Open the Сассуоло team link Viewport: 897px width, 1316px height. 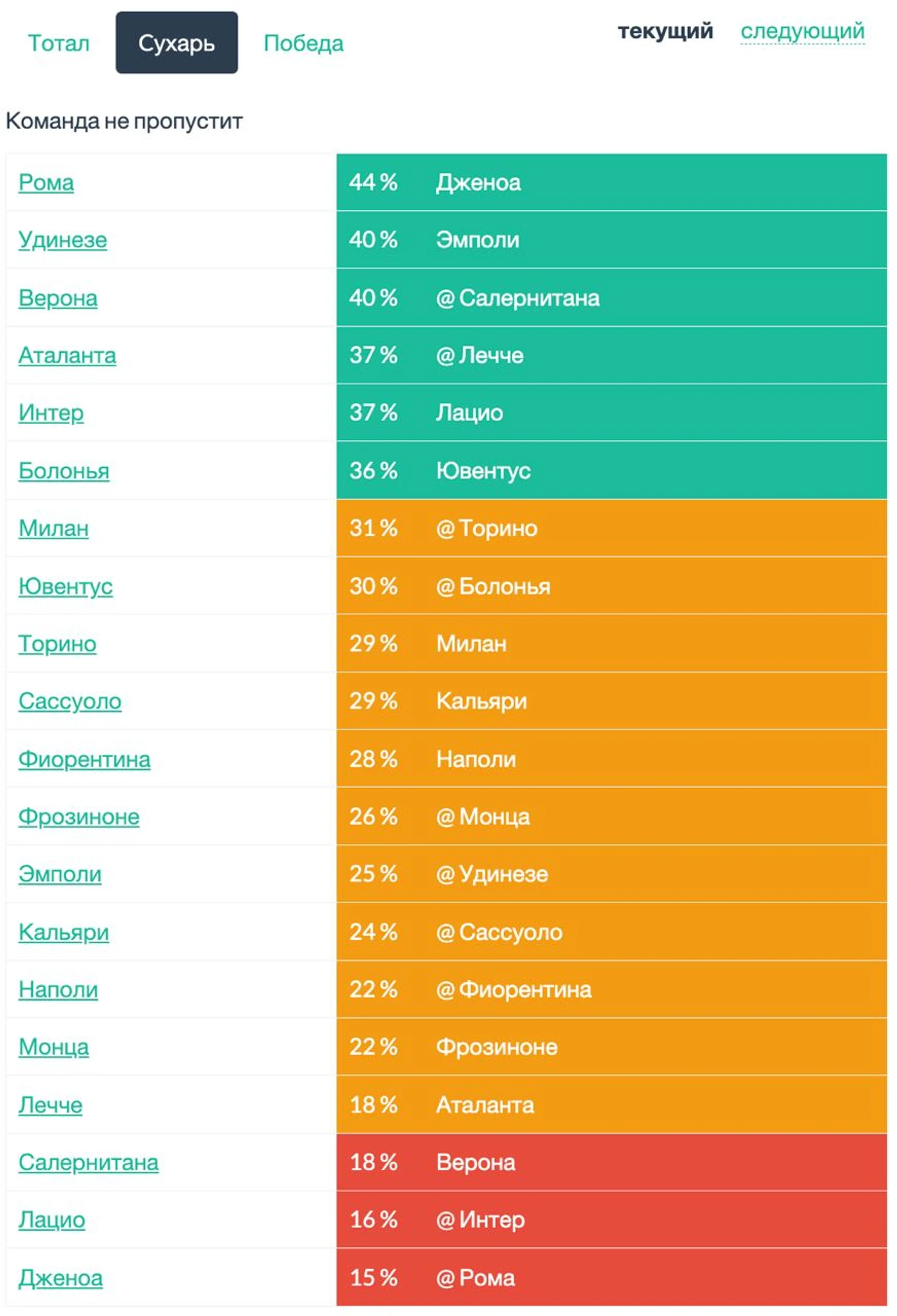(x=70, y=701)
